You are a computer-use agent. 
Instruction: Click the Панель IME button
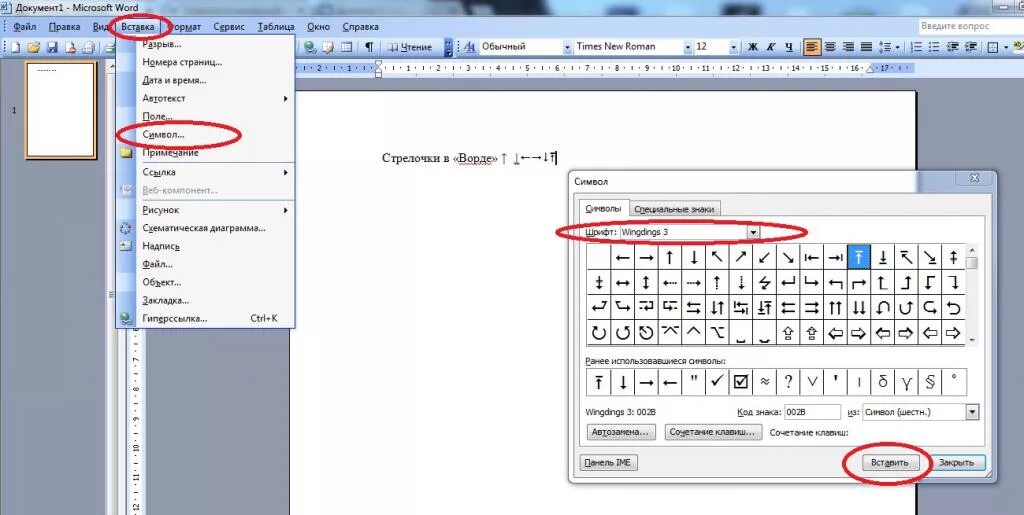pyautogui.click(x=609, y=462)
